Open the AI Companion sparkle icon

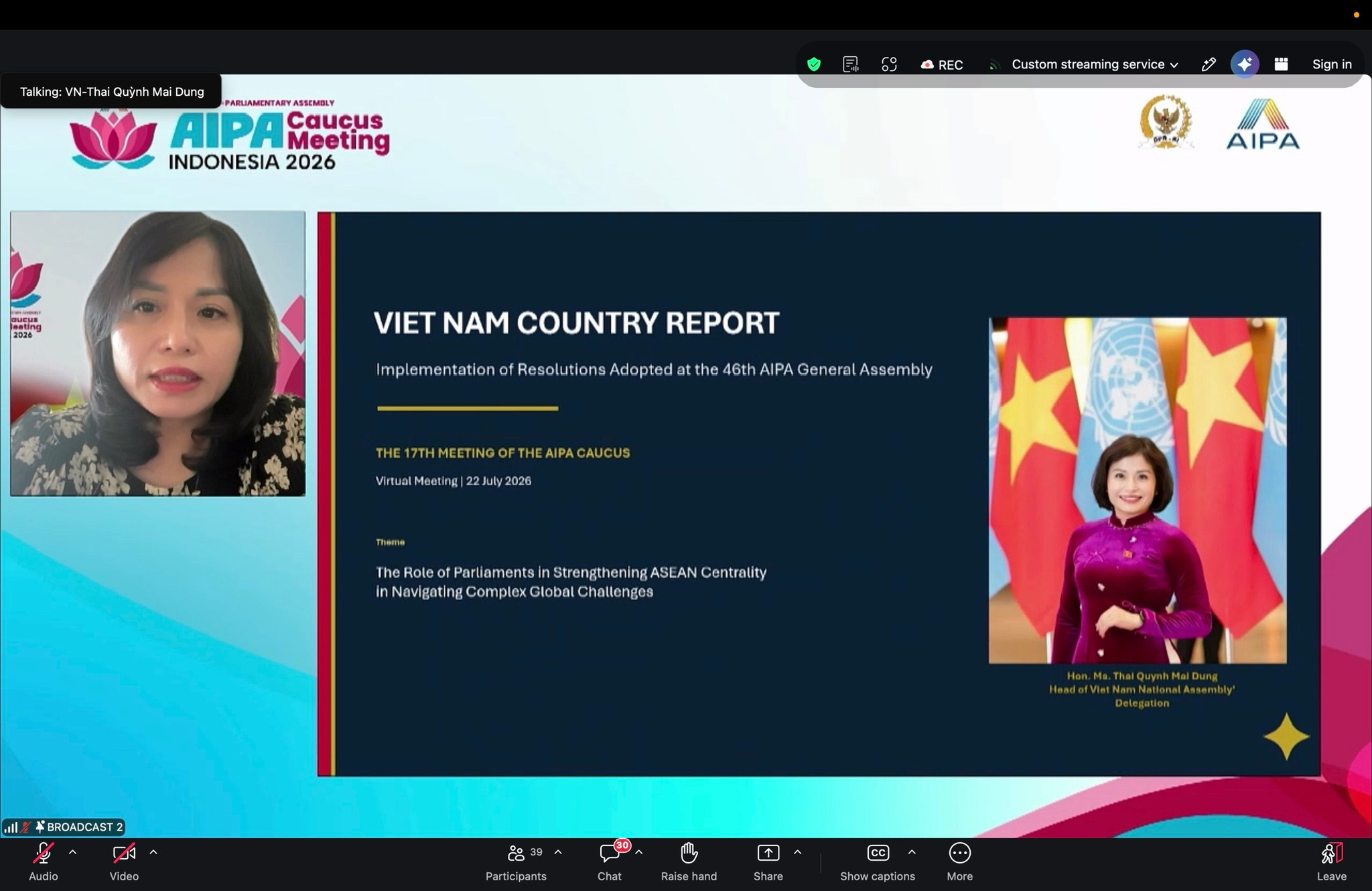[1245, 64]
